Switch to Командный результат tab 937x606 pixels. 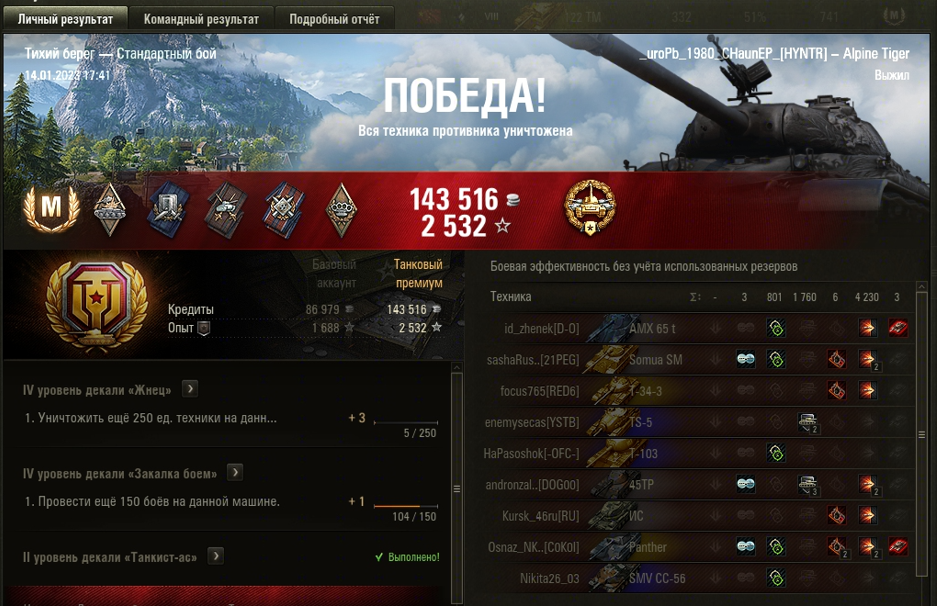[201, 19]
